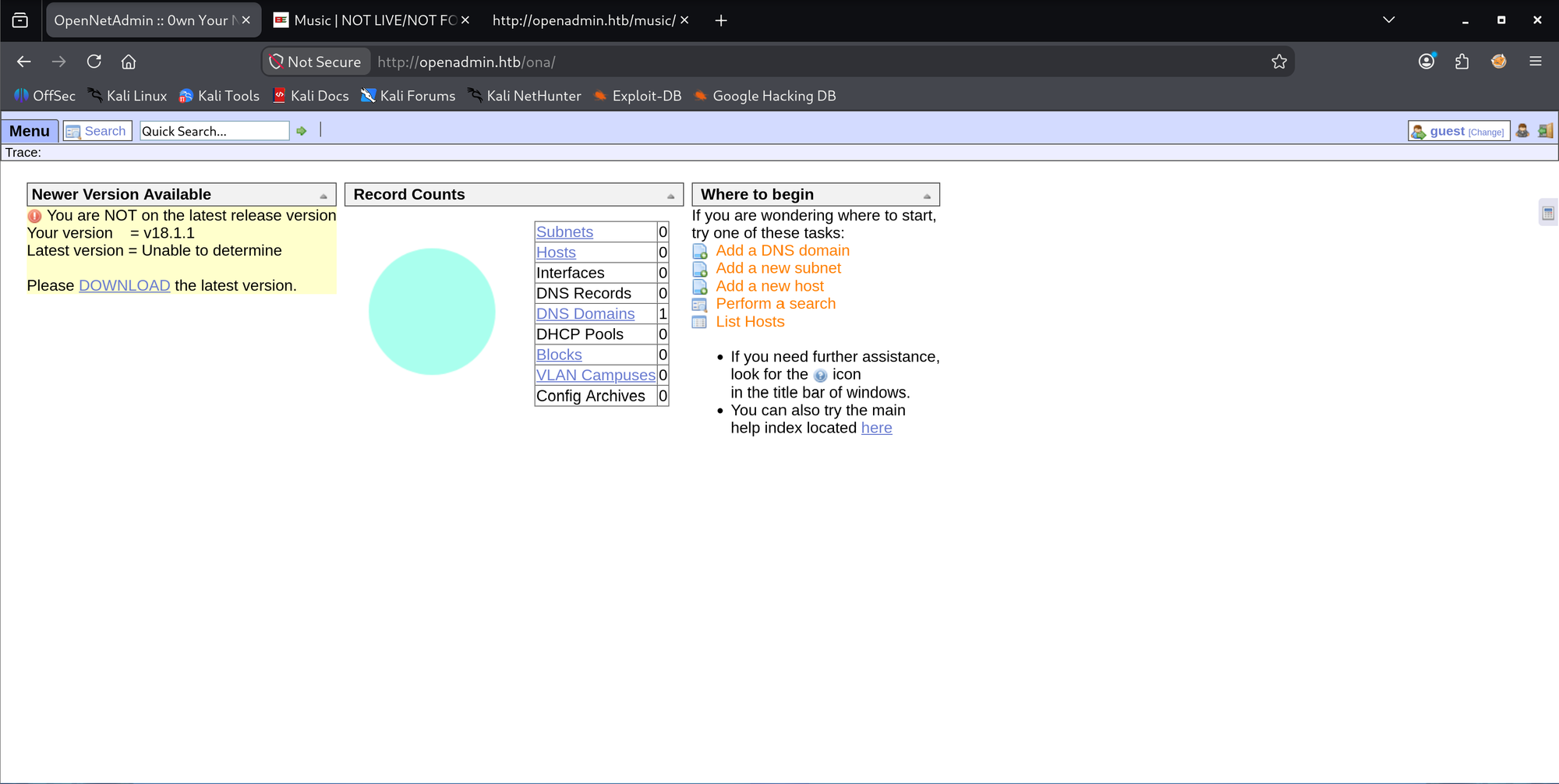Open the new tab plus button
The width and height of the screenshot is (1559, 784).
[721, 20]
